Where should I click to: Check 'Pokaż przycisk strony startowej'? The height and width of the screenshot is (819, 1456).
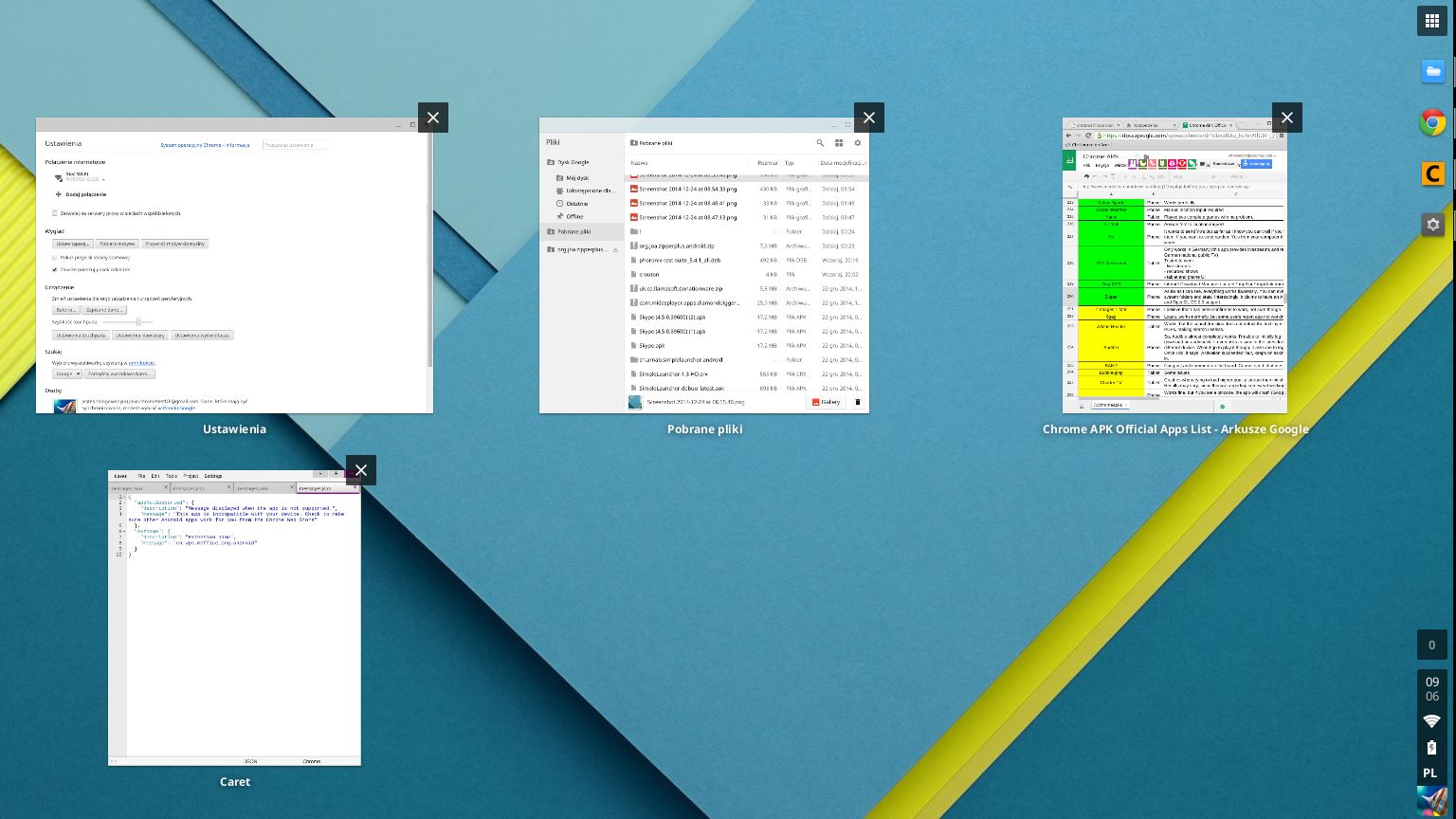(x=56, y=257)
